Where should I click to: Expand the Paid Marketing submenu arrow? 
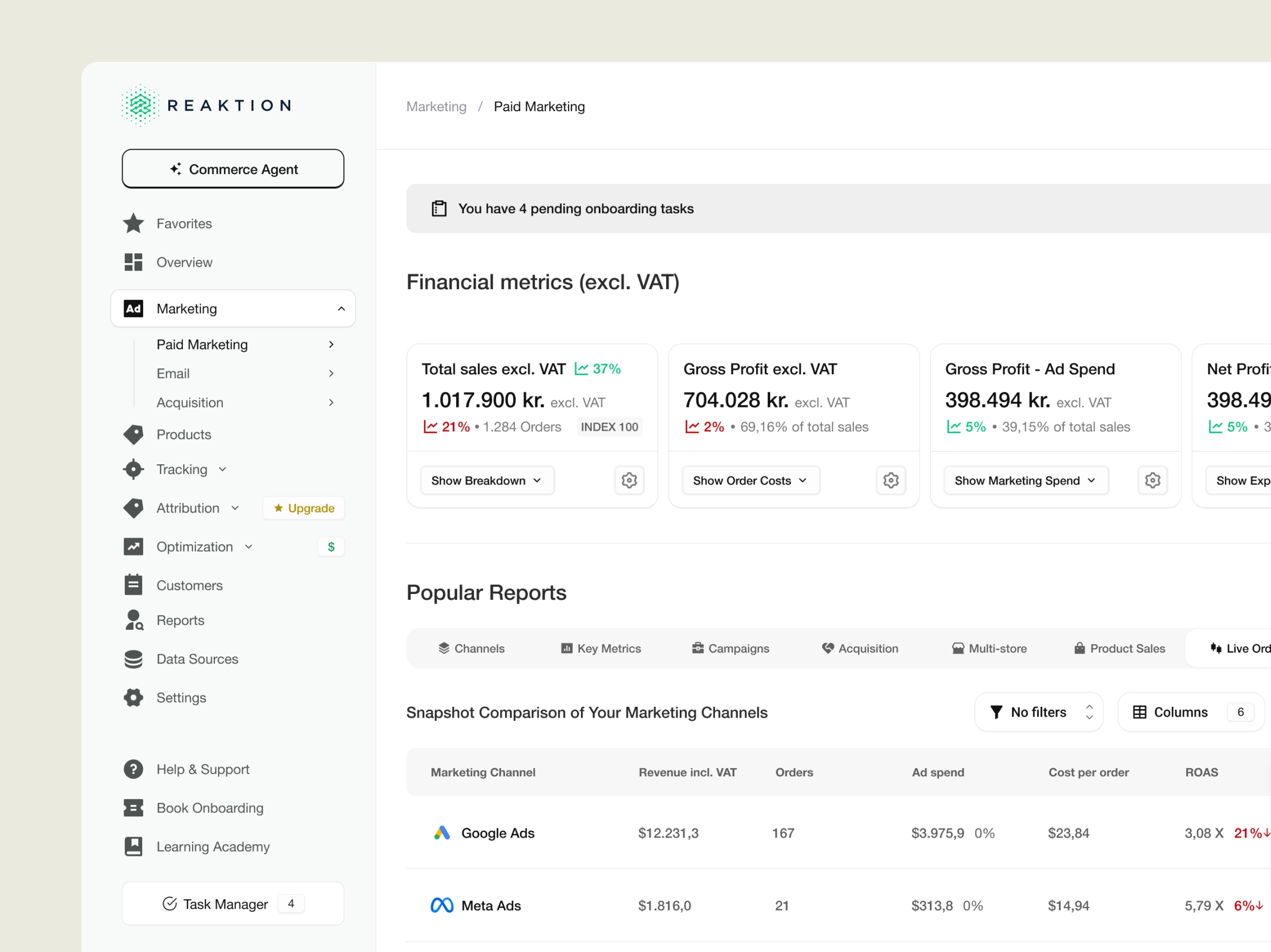pos(331,344)
